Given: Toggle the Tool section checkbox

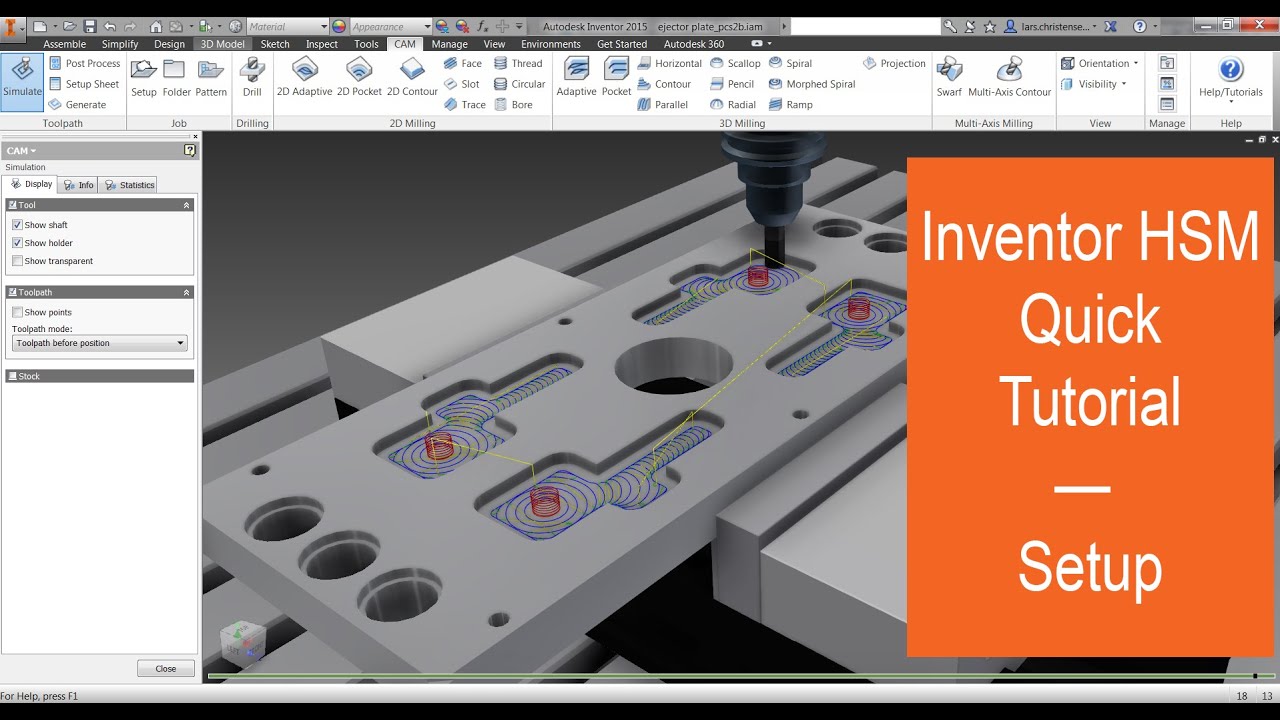Looking at the screenshot, I should pyautogui.click(x=13, y=204).
